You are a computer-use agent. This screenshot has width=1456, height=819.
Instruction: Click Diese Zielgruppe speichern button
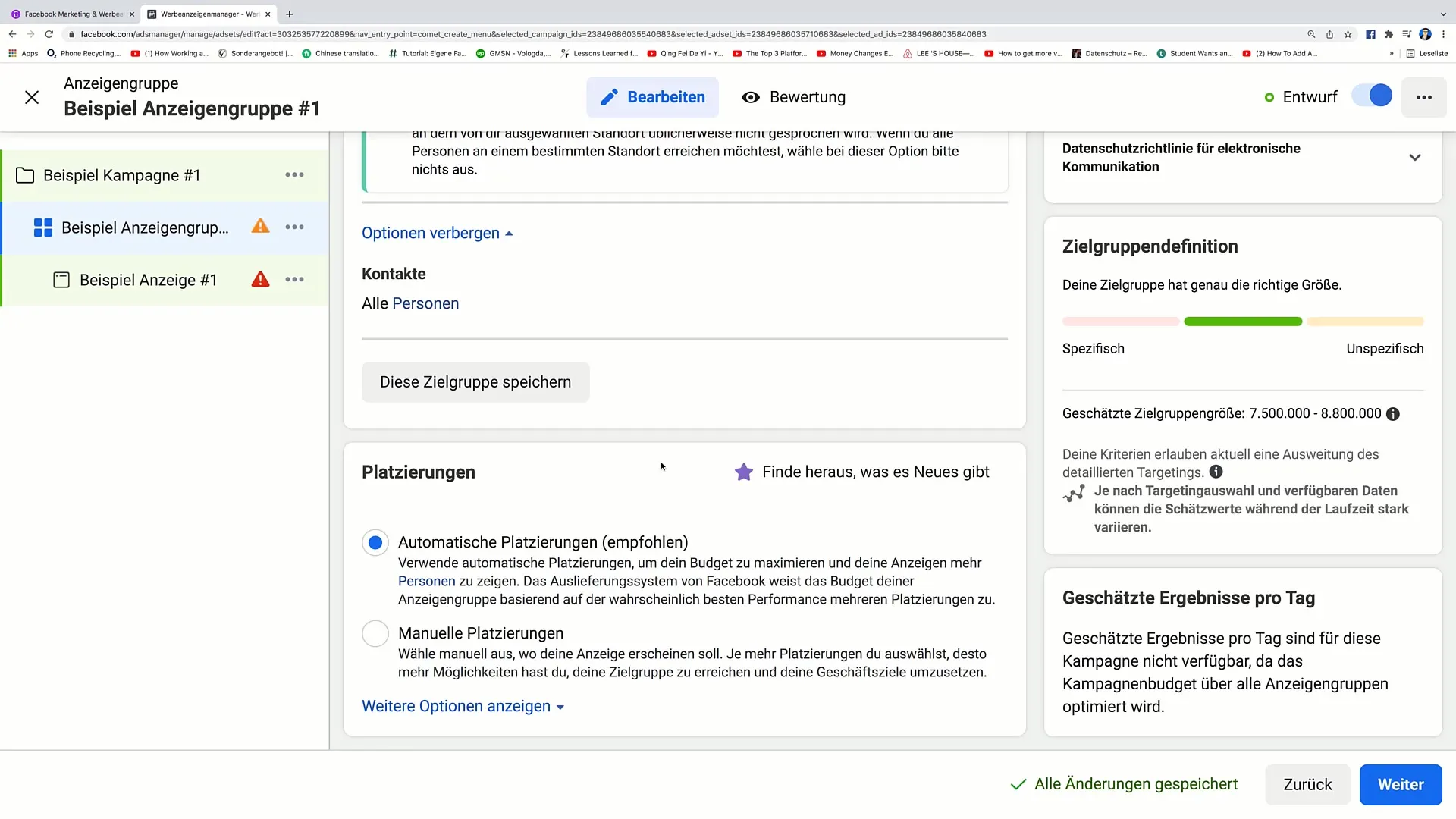point(475,381)
